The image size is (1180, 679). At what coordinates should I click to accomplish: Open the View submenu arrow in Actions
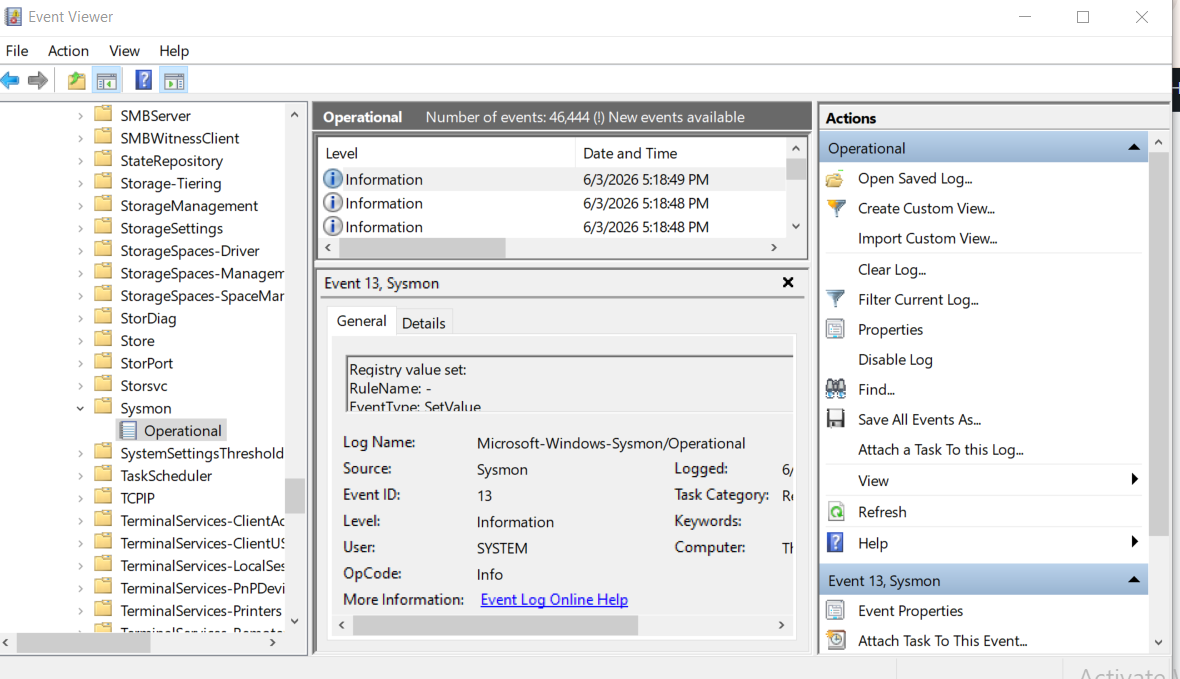click(1134, 480)
